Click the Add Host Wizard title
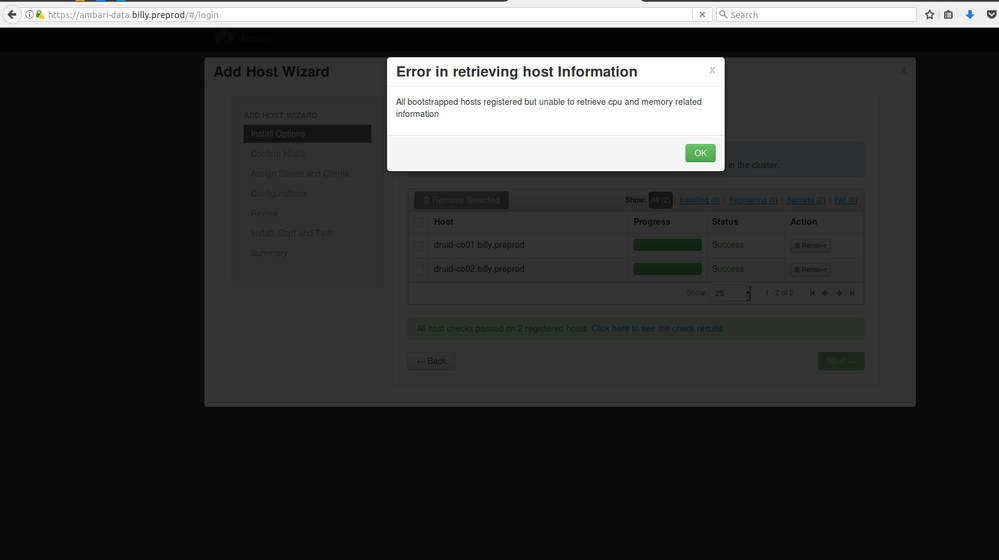 click(271, 71)
